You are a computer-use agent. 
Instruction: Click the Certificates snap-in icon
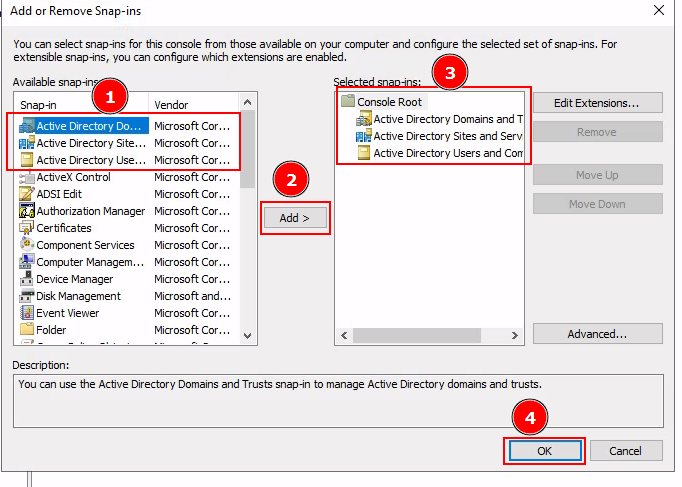[x=27, y=228]
